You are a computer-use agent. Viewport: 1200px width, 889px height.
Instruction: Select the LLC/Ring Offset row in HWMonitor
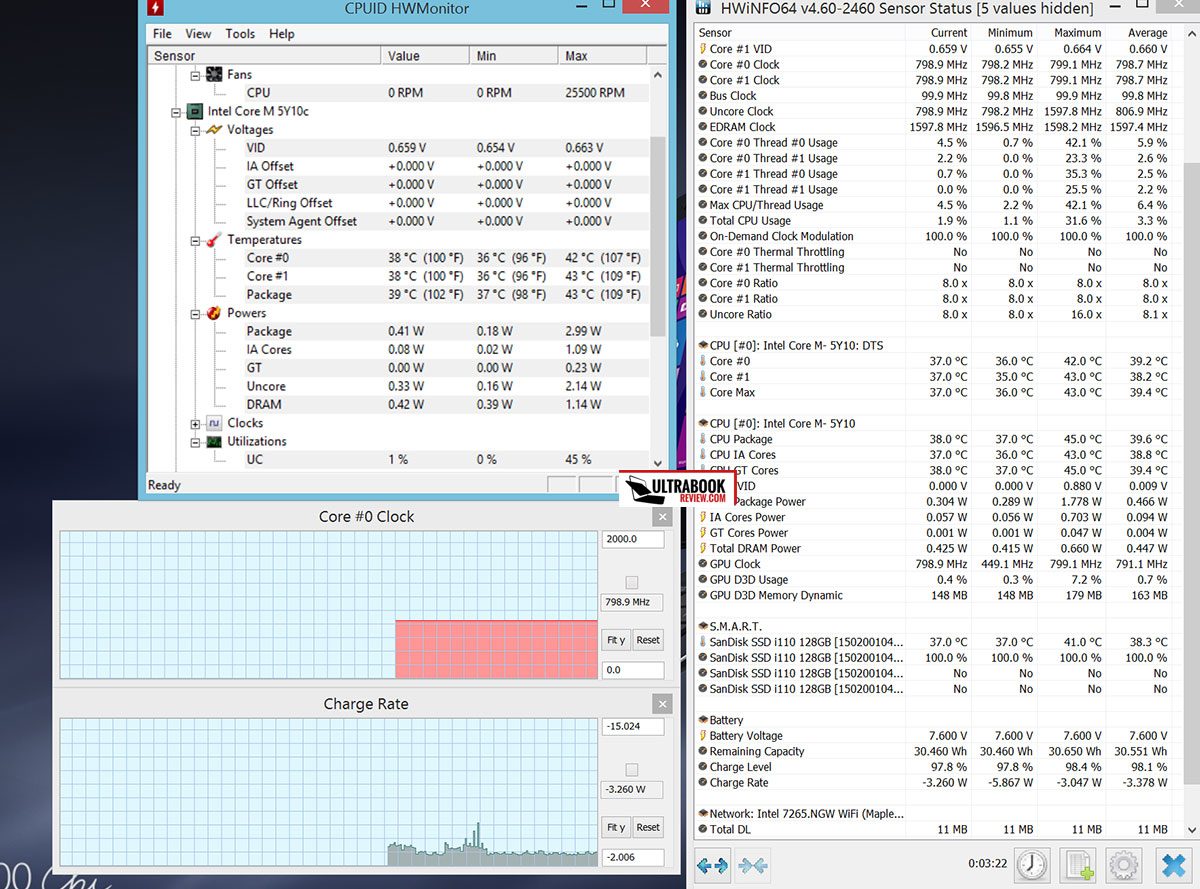click(398, 203)
